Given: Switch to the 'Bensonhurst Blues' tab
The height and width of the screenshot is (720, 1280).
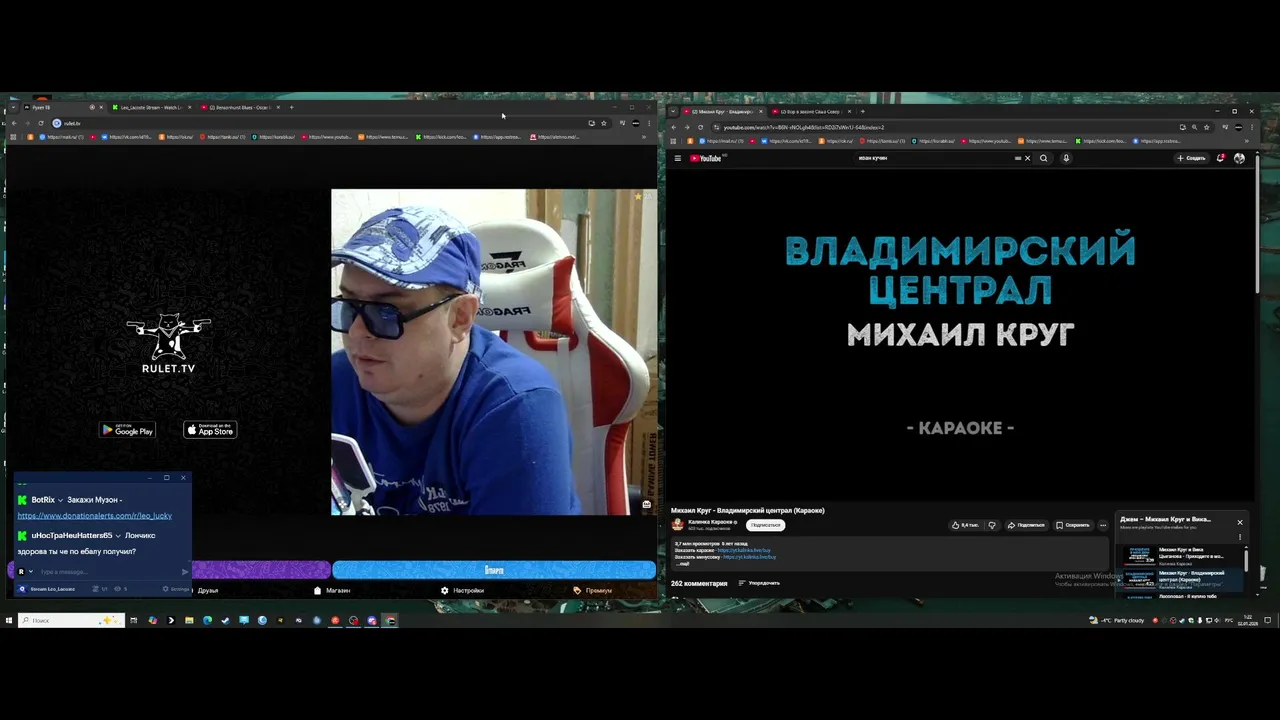Looking at the screenshot, I should [238, 107].
